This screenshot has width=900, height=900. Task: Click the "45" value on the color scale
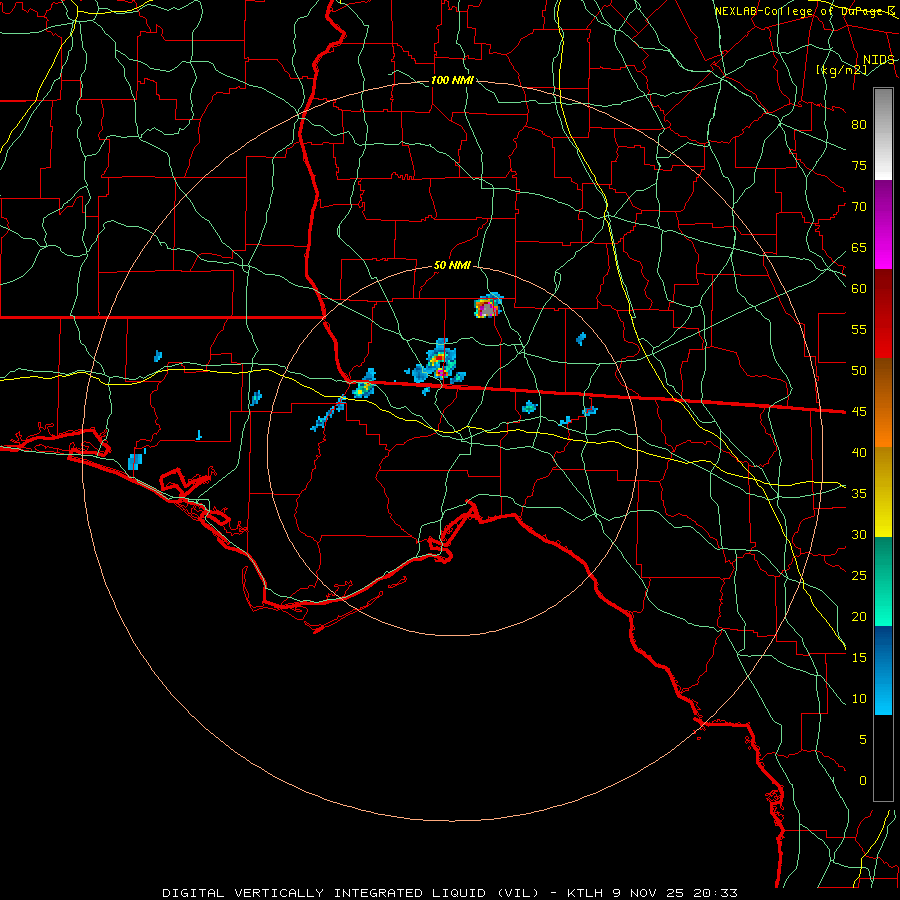click(x=859, y=412)
